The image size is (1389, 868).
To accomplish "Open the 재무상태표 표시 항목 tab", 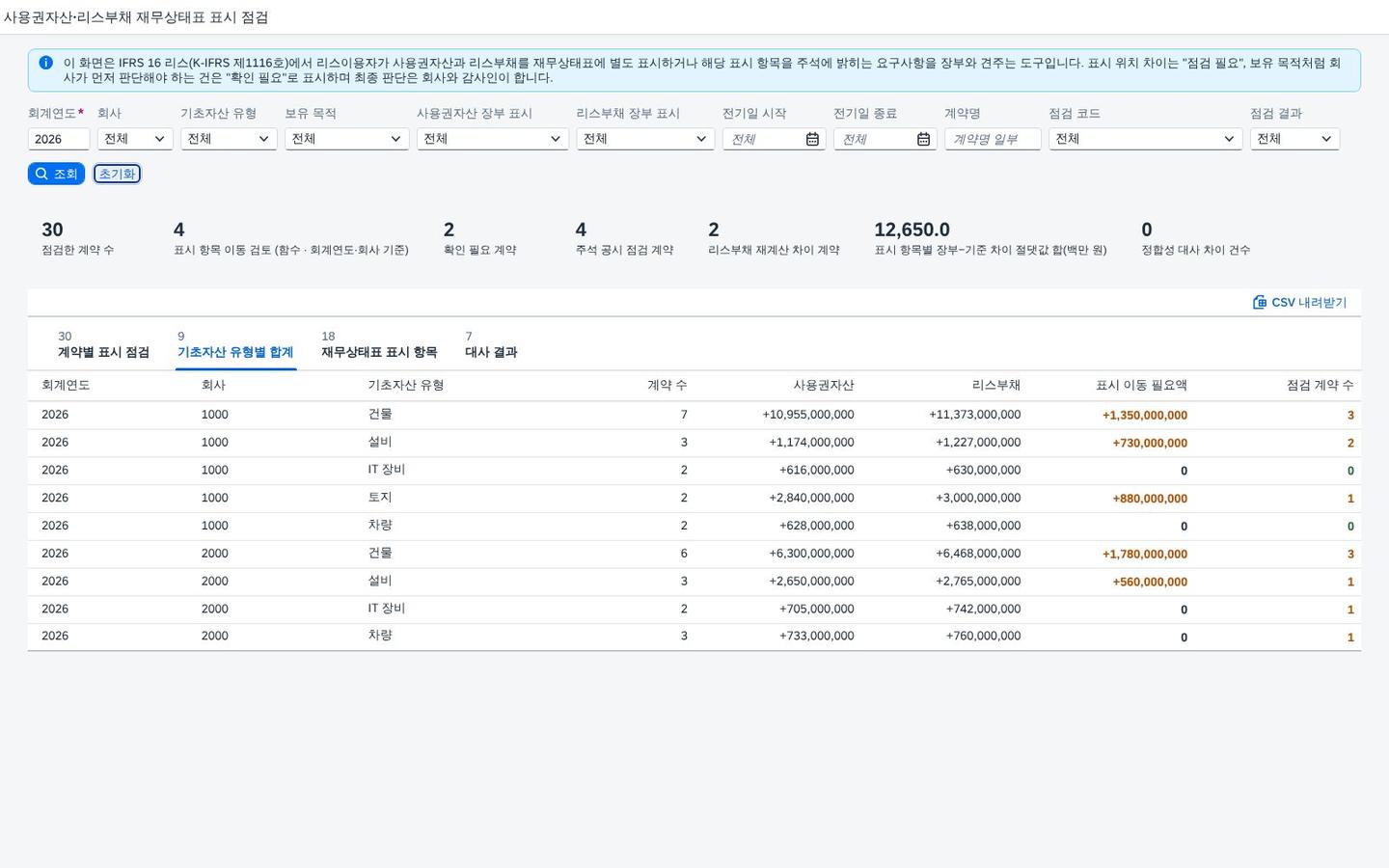I will (379, 344).
